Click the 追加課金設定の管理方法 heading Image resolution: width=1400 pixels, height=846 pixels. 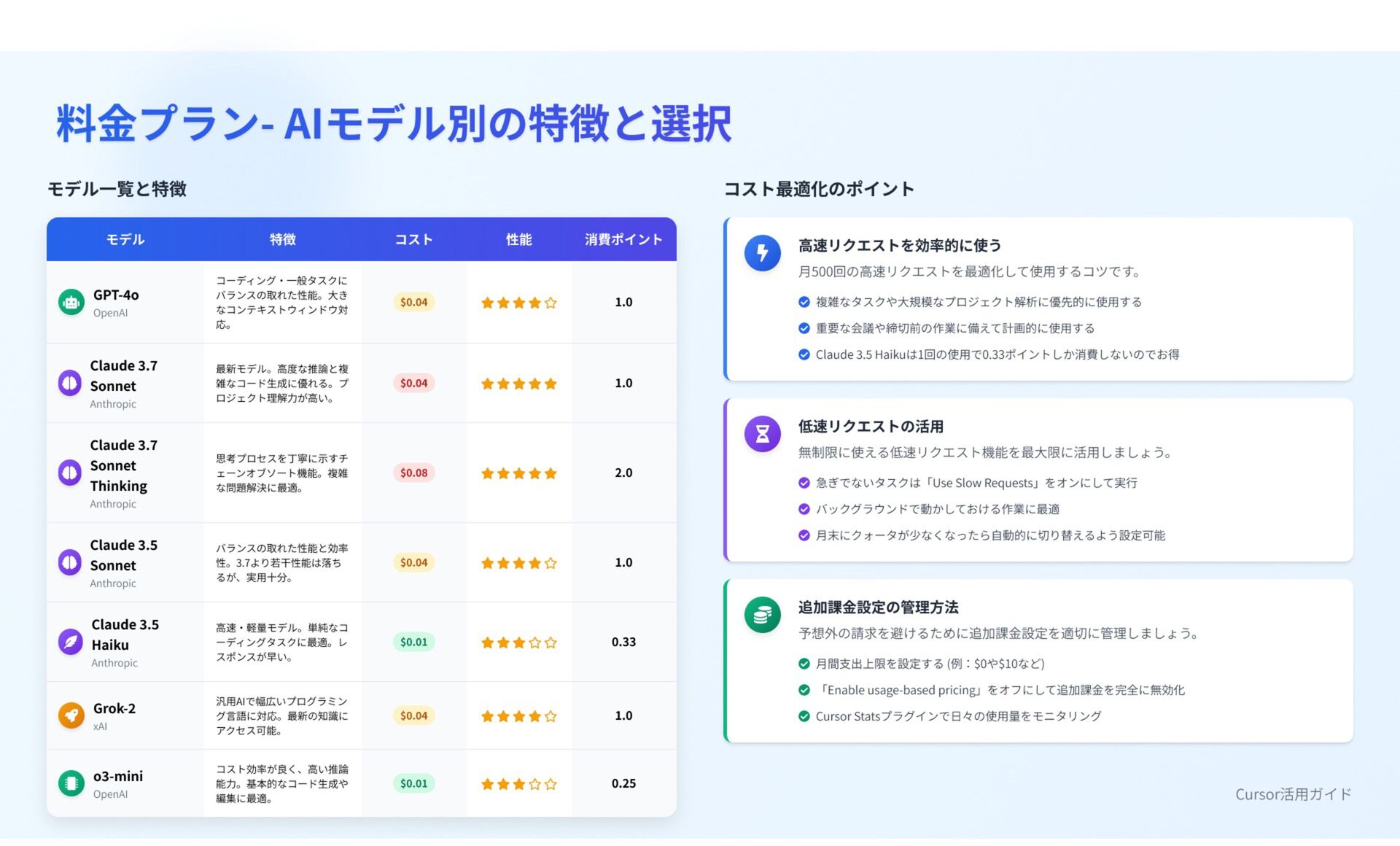click(x=878, y=607)
